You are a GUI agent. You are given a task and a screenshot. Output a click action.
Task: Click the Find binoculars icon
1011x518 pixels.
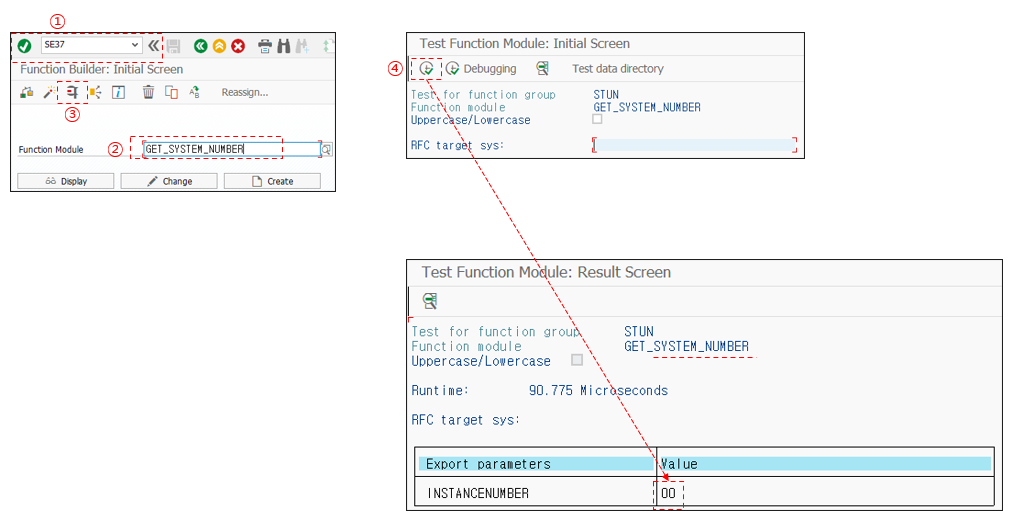[x=284, y=46]
